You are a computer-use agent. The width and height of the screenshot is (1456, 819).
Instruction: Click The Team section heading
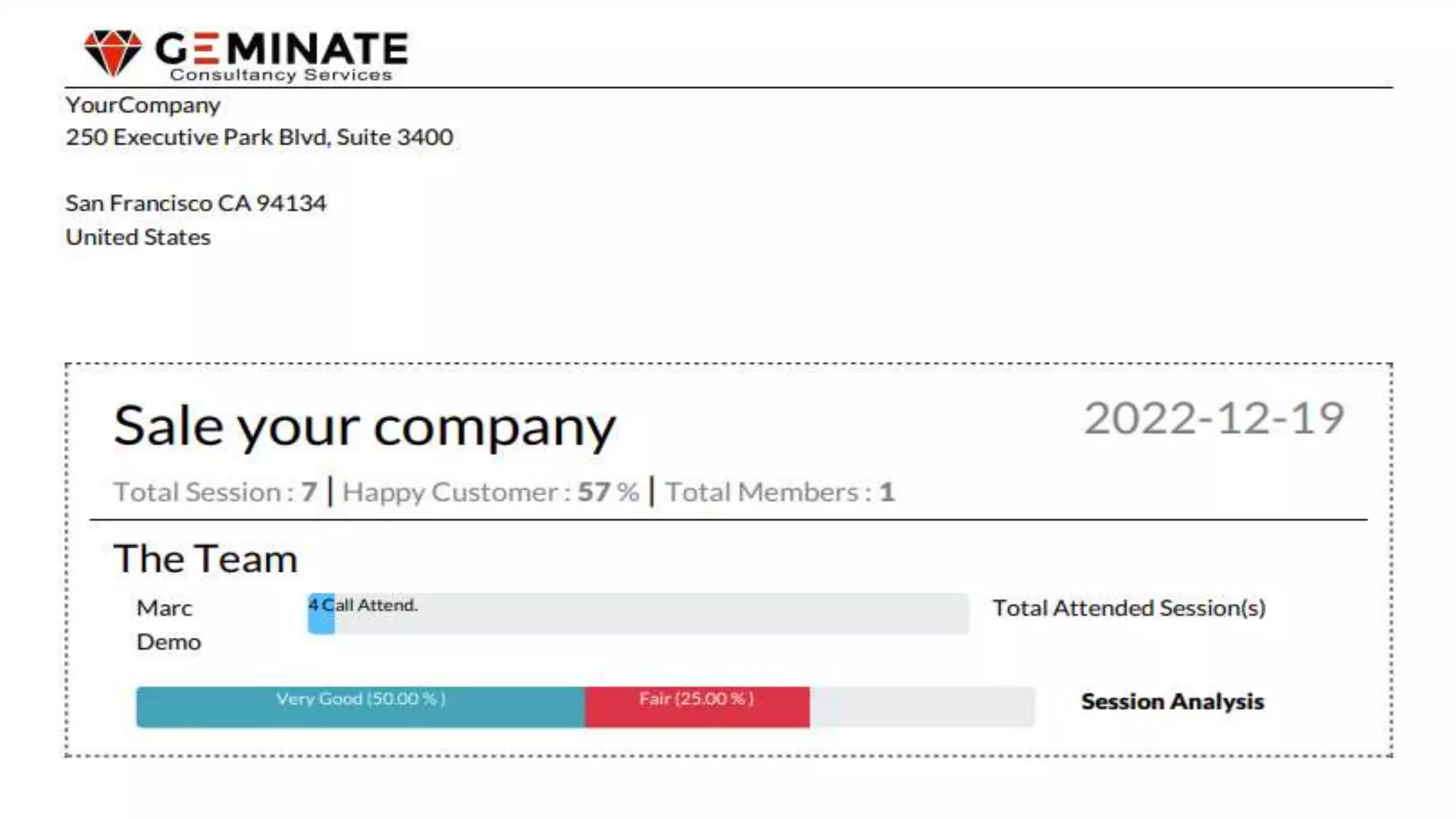[205, 558]
